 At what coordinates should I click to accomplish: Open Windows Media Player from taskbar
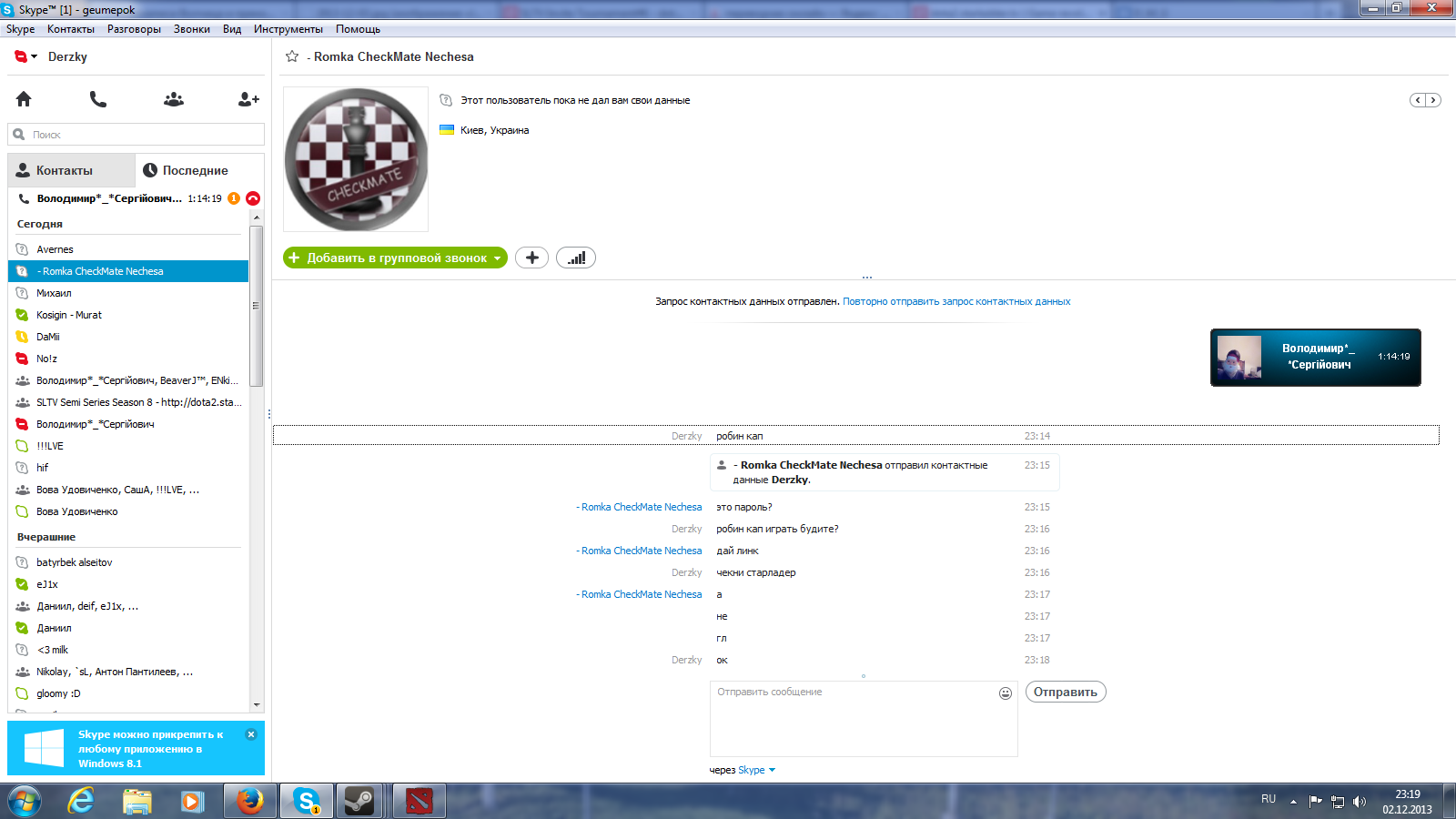[192, 801]
